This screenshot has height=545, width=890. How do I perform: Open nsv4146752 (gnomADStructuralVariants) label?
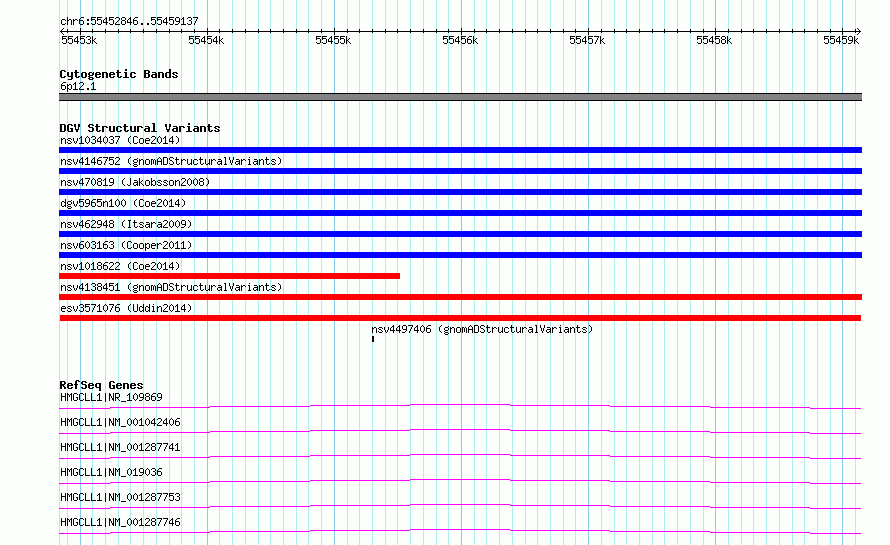171,161
